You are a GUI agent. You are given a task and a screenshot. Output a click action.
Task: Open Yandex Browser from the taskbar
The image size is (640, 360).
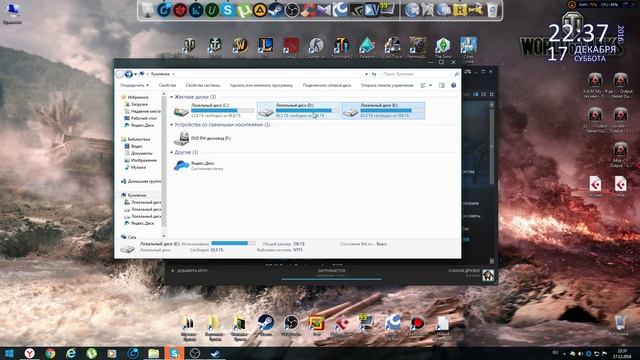(29, 353)
